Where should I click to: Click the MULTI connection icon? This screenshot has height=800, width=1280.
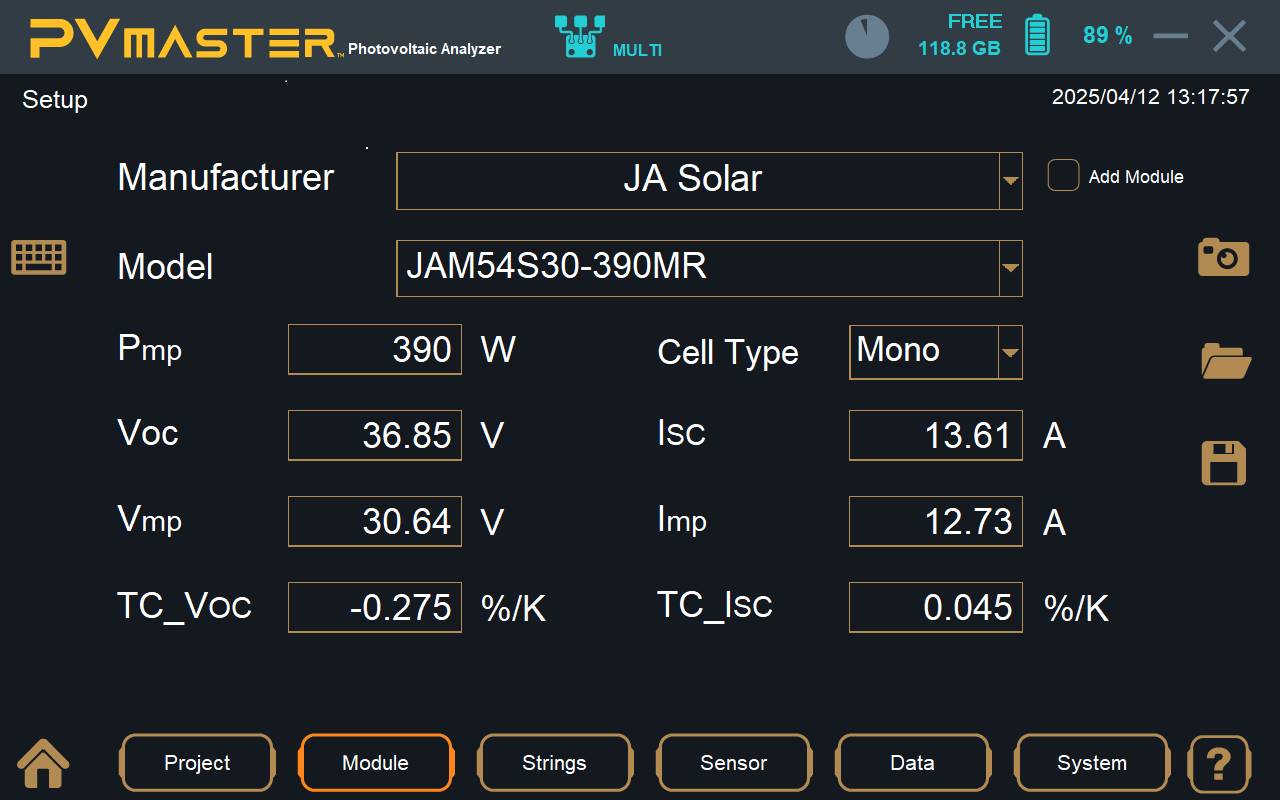click(580, 36)
